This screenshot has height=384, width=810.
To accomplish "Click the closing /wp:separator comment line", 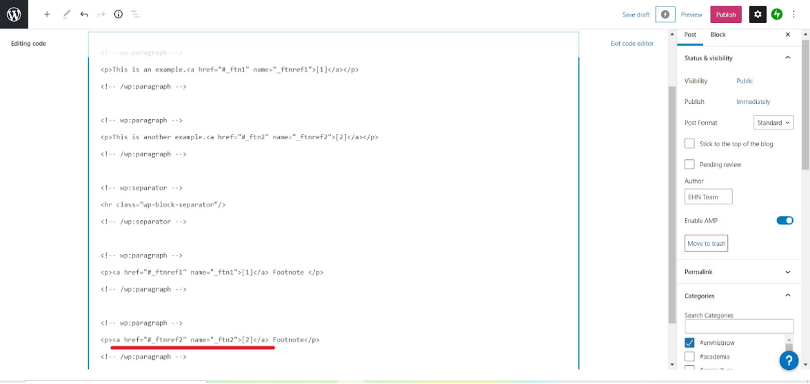I will (x=143, y=222).
